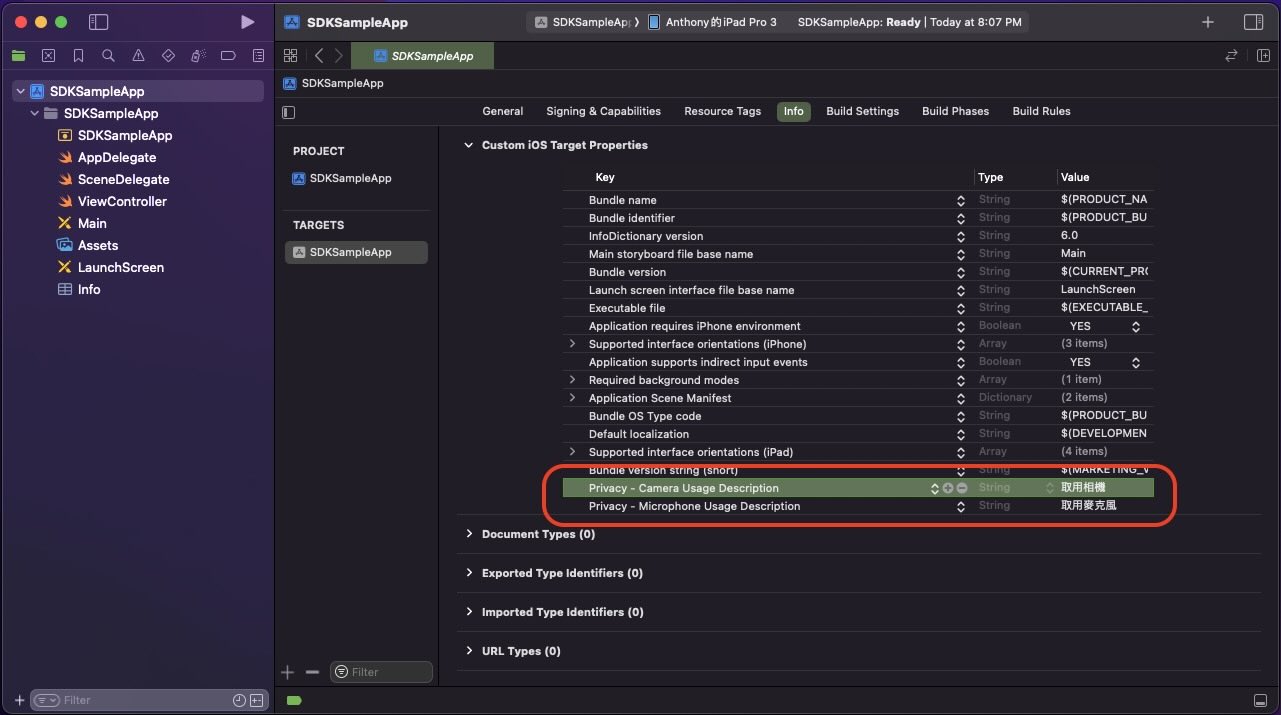The height and width of the screenshot is (715, 1281).
Task: Select SDKSampleApp under TARGETS
Action: tap(350, 252)
